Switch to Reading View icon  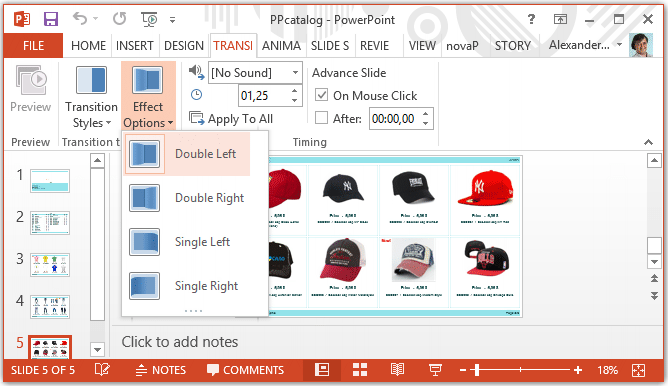point(397,370)
